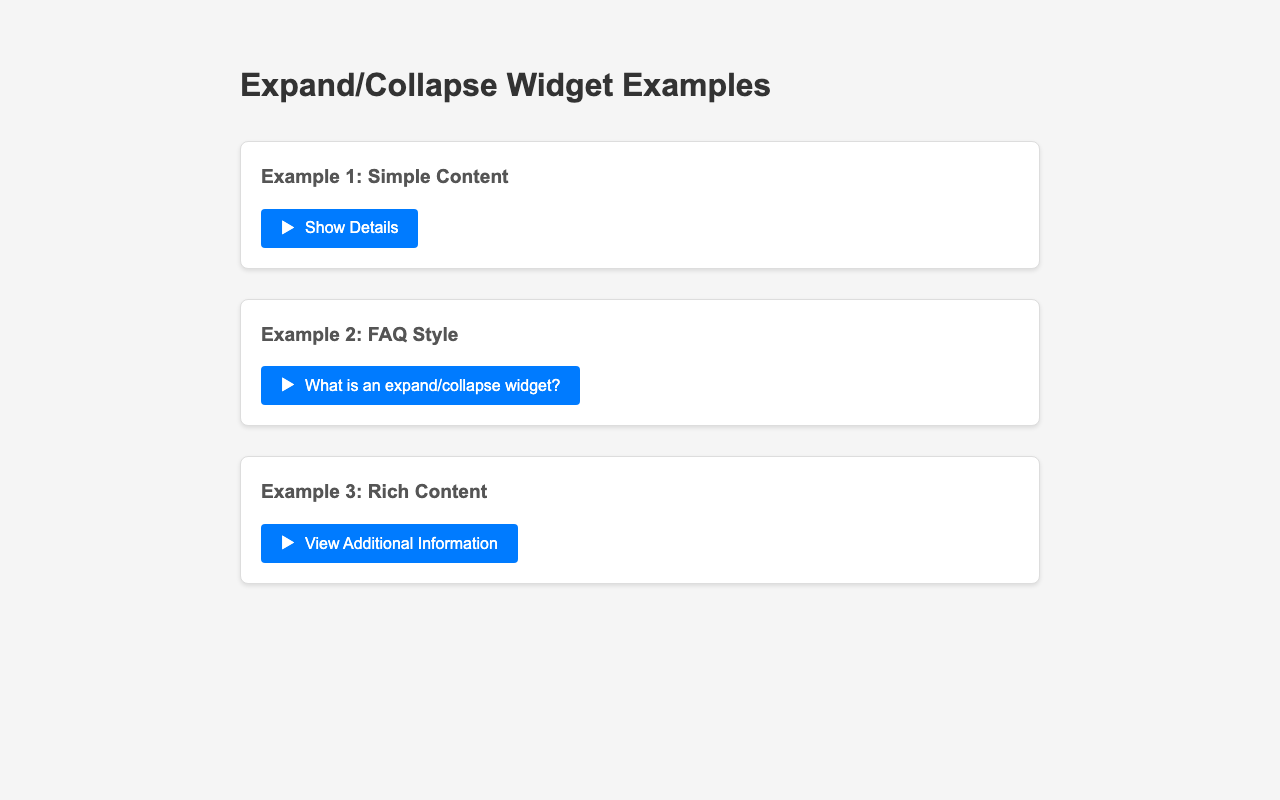Click the "Example 3: Rich Content" heading

[373, 492]
